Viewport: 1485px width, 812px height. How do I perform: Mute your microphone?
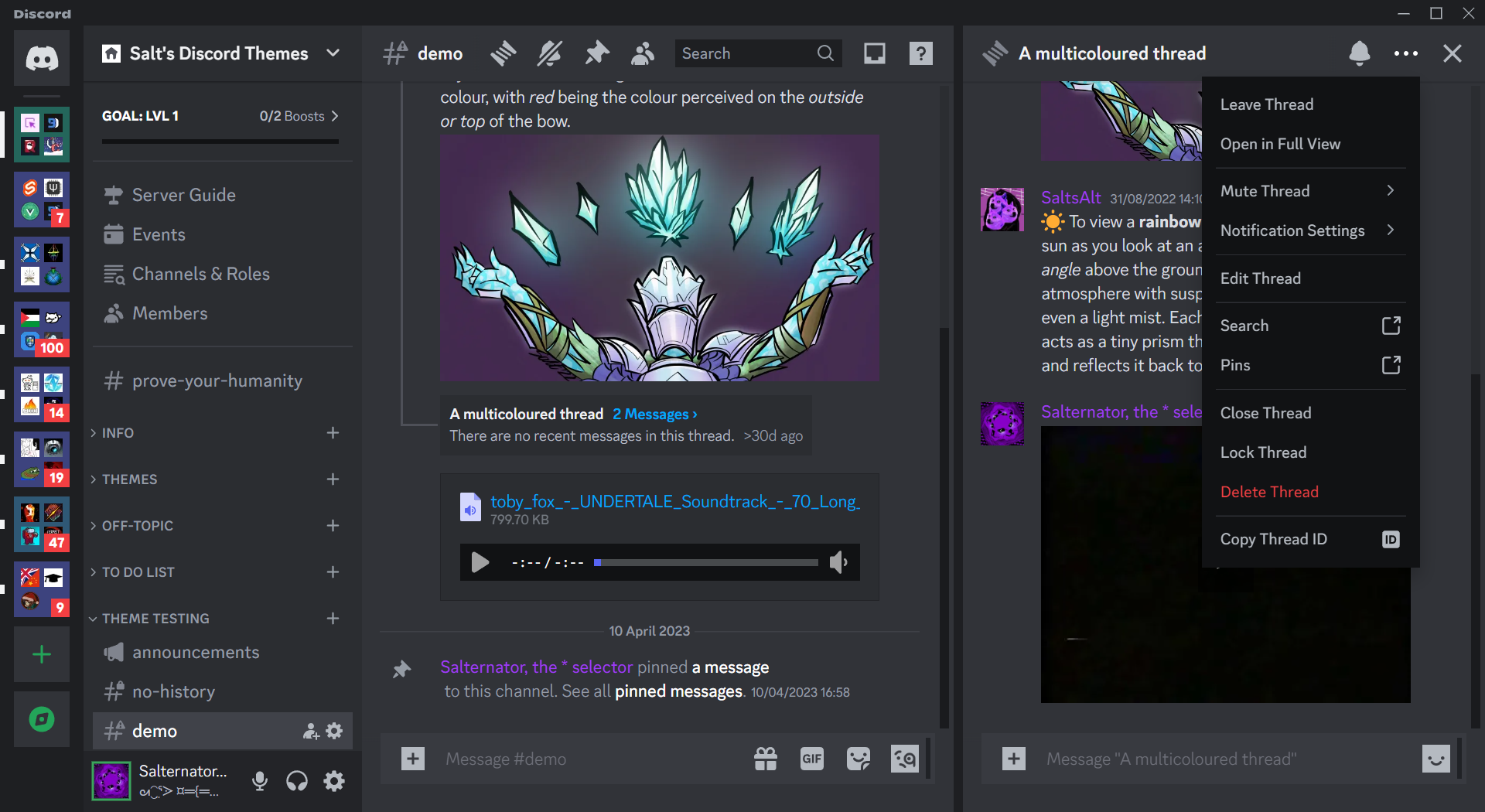point(259,780)
